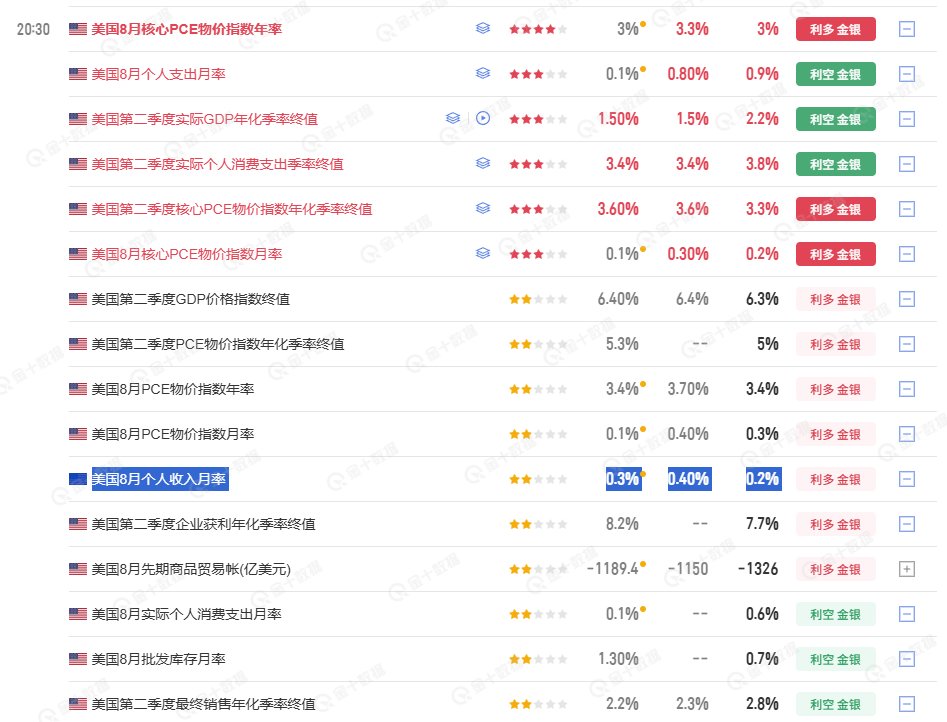Collapse the 美国8月批发库存月率 row
The image size is (947, 722).
(x=907, y=659)
